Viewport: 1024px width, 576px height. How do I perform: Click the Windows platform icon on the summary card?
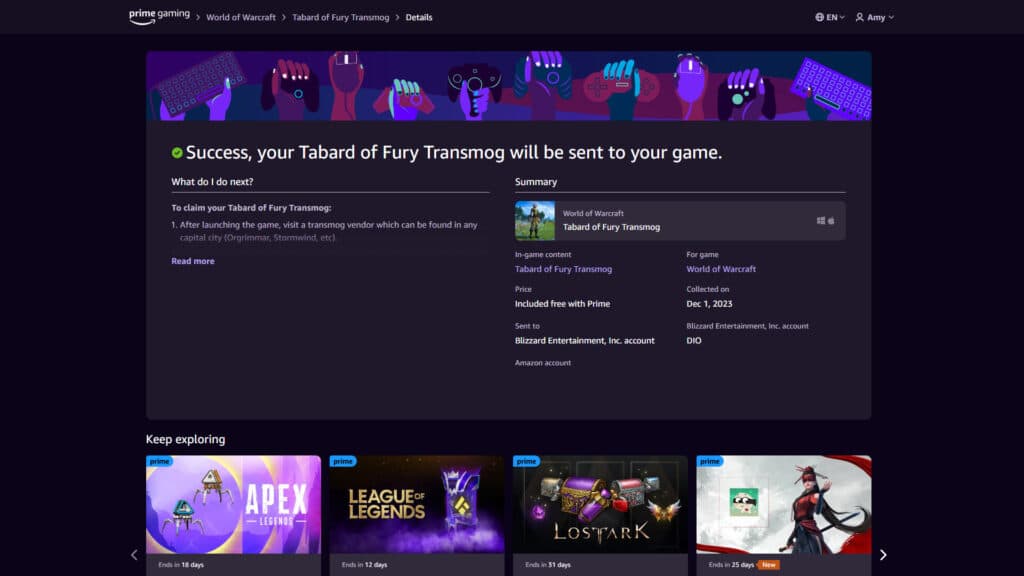pyautogui.click(x=821, y=220)
